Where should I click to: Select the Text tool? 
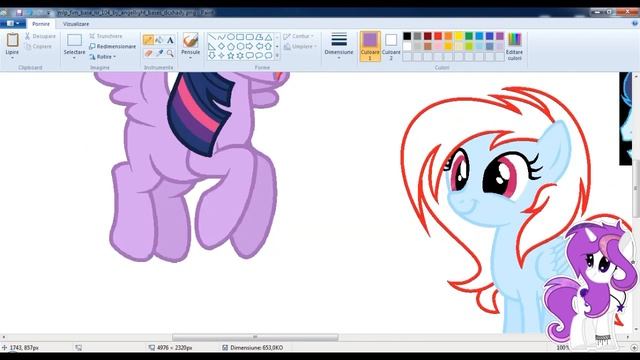[170, 40]
